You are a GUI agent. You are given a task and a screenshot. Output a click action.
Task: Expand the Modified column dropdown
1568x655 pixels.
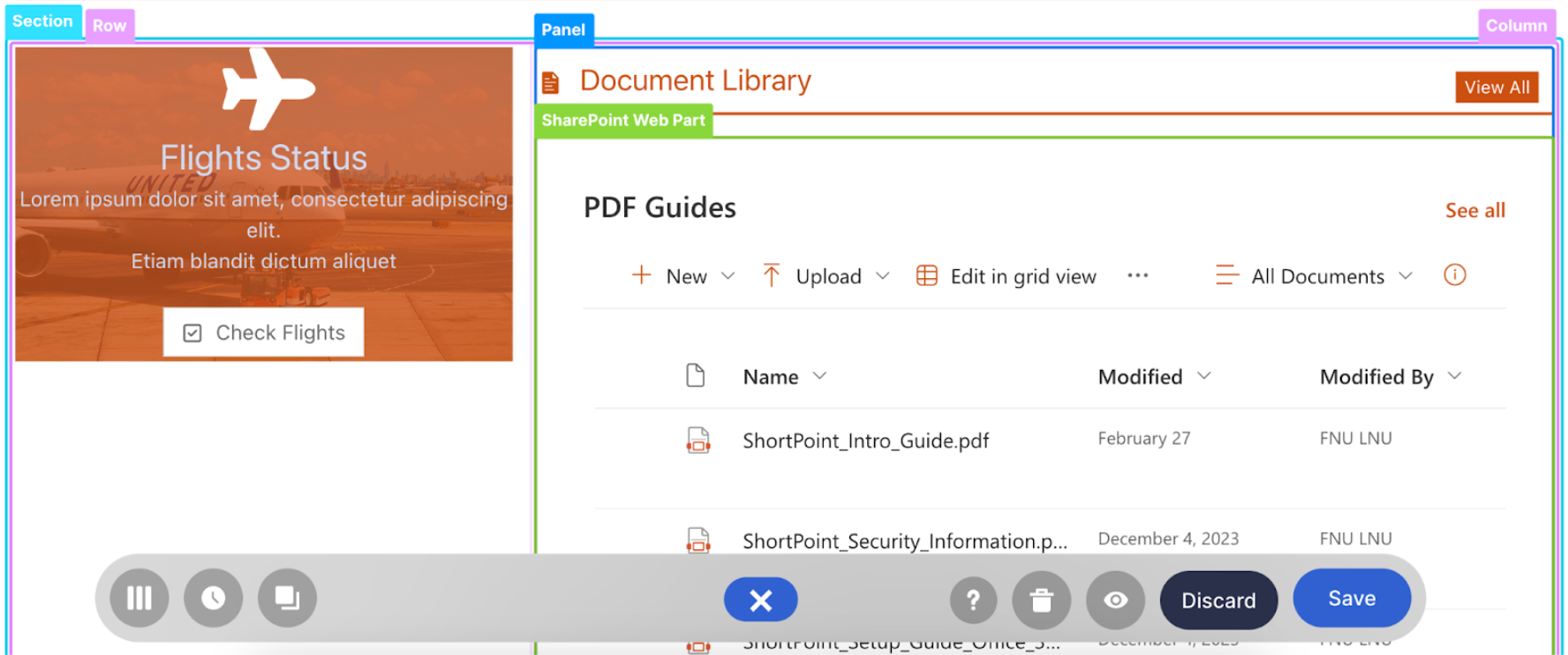click(x=1204, y=376)
